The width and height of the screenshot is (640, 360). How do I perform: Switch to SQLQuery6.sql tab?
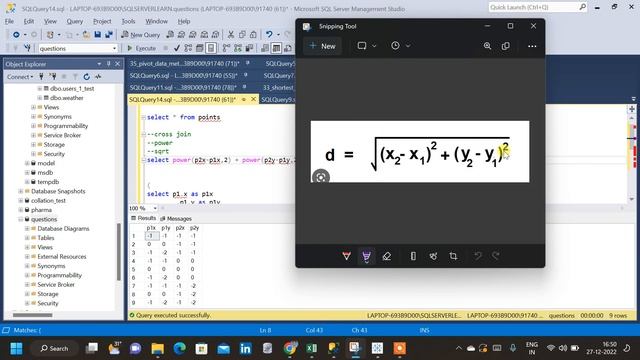(184, 76)
